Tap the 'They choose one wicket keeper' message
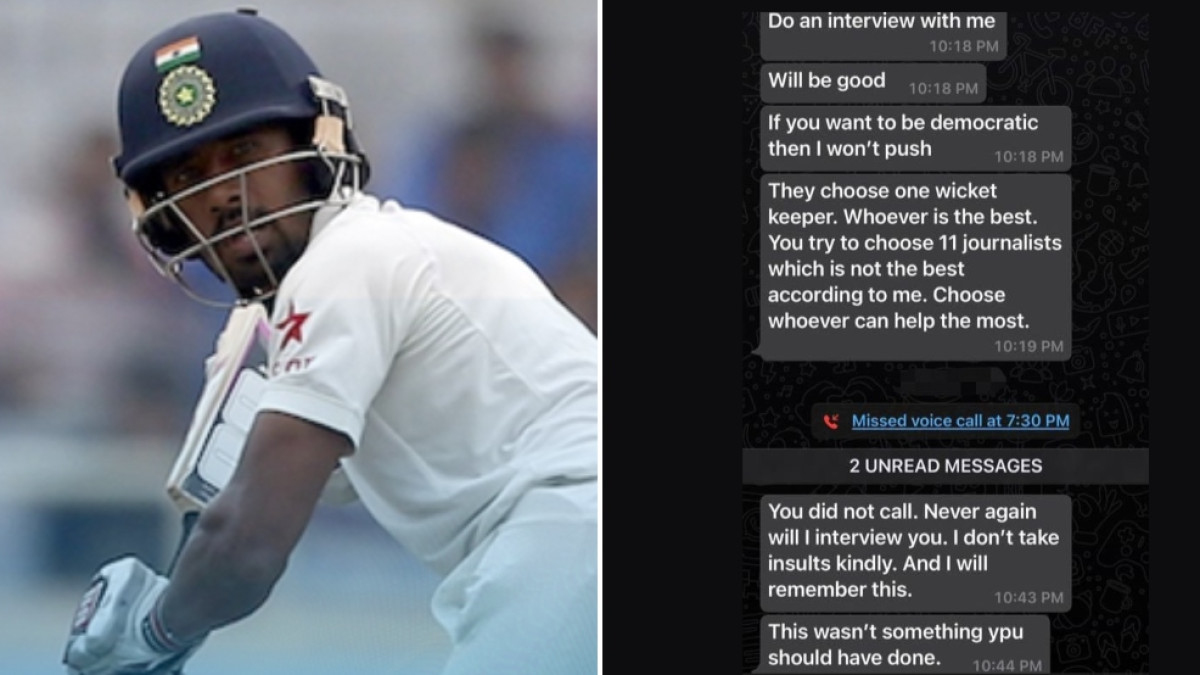Viewport: 1200px width, 675px height. (x=915, y=267)
